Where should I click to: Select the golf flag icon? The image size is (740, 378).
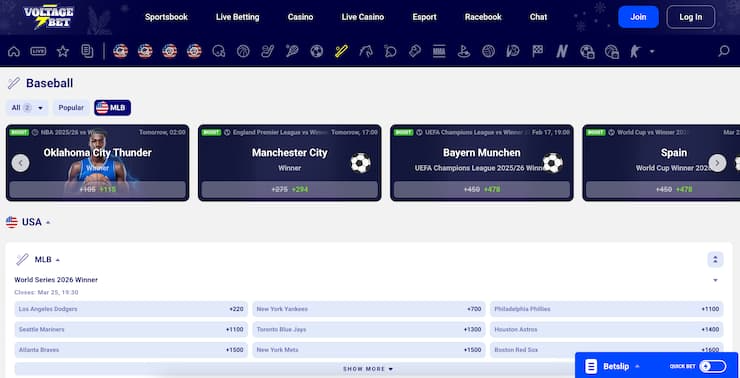464,51
